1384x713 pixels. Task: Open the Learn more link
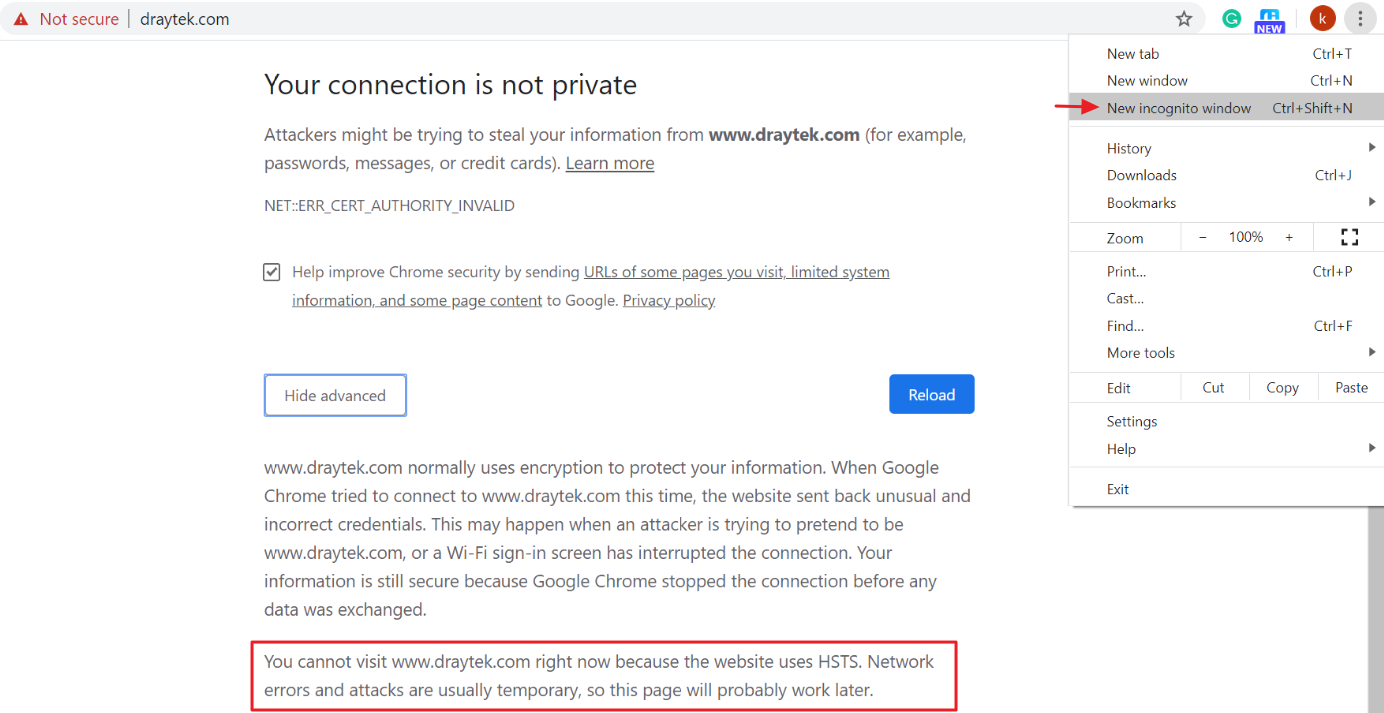pos(610,163)
